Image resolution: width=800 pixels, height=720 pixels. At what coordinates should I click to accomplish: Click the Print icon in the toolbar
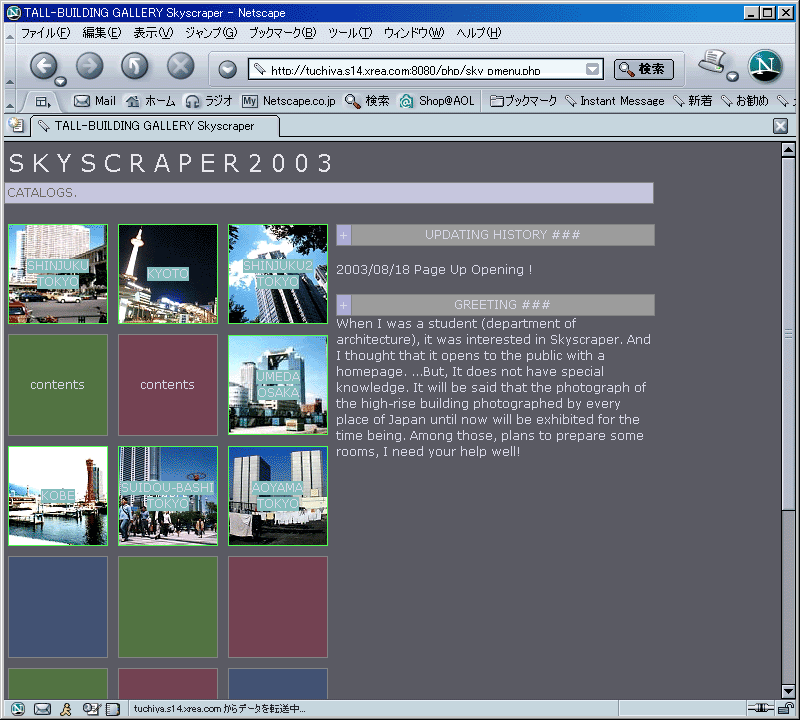[712, 62]
